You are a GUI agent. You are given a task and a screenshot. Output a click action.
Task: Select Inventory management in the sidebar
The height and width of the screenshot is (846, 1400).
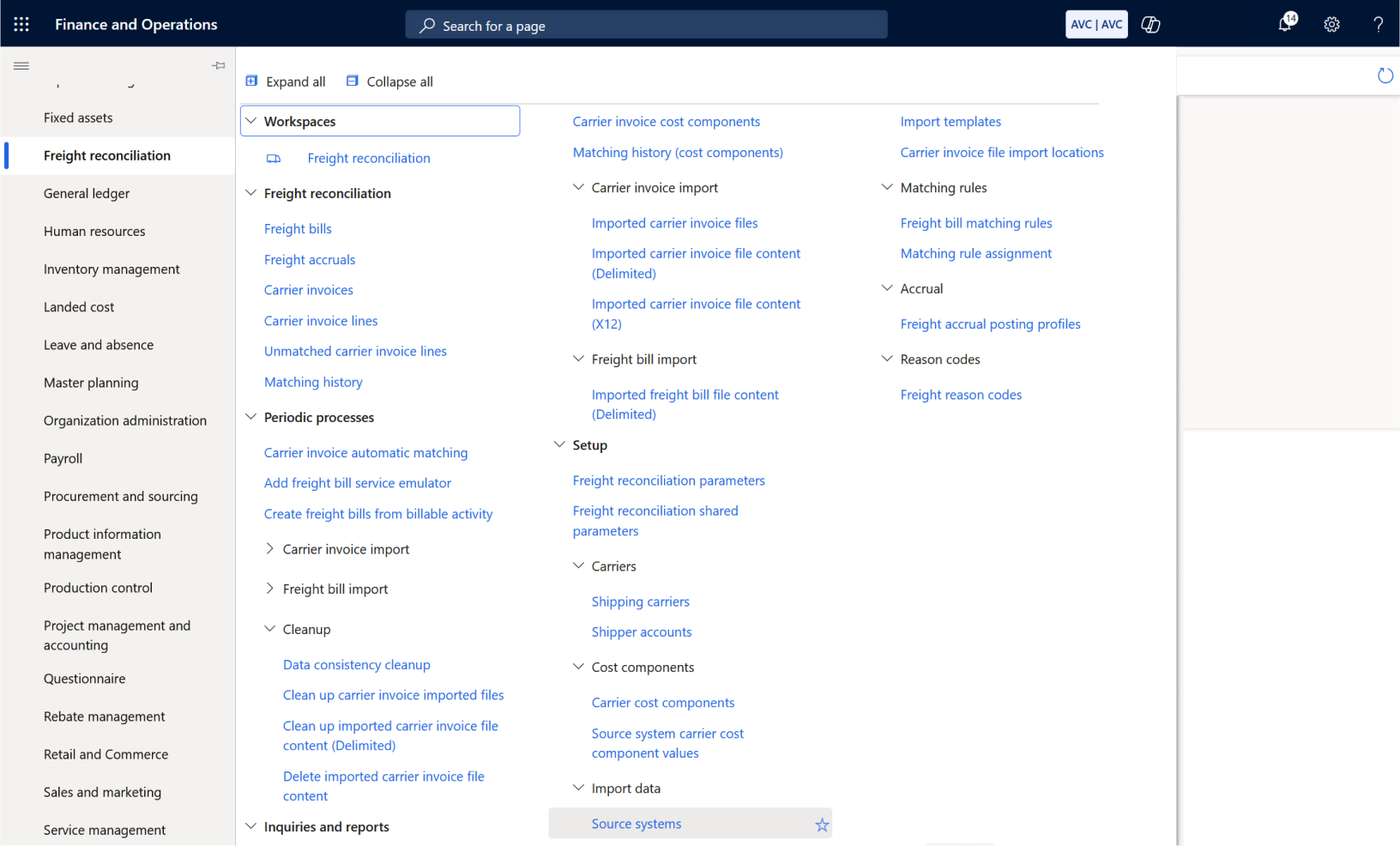(x=112, y=269)
